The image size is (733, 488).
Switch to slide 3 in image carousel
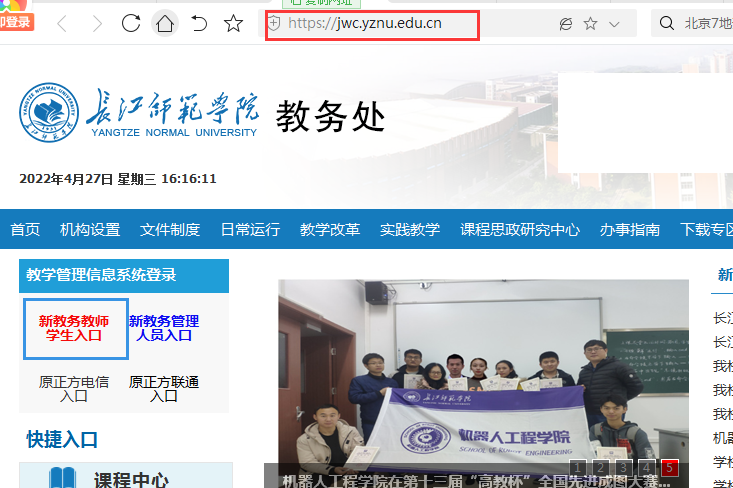click(x=624, y=467)
